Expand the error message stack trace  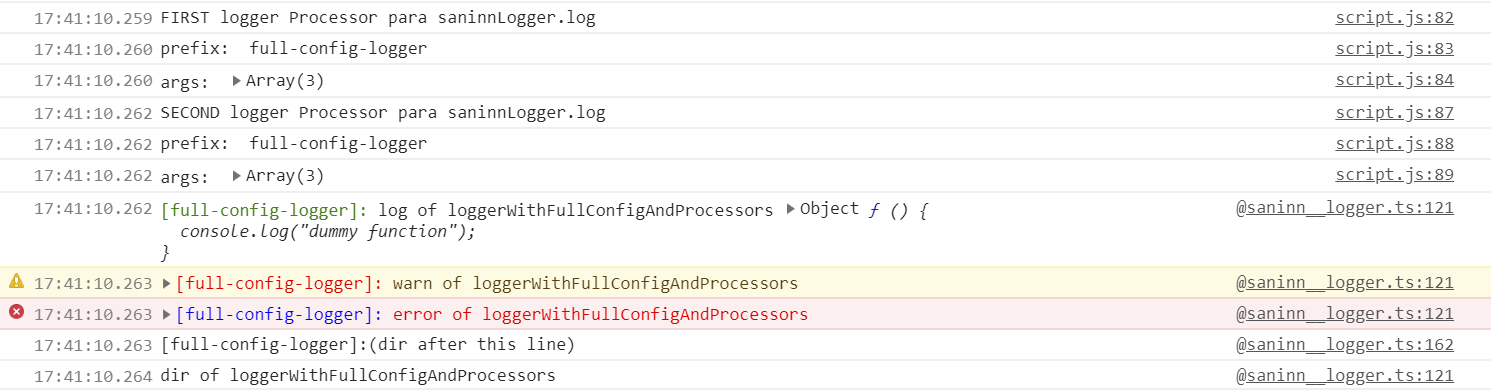[x=167, y=314]
